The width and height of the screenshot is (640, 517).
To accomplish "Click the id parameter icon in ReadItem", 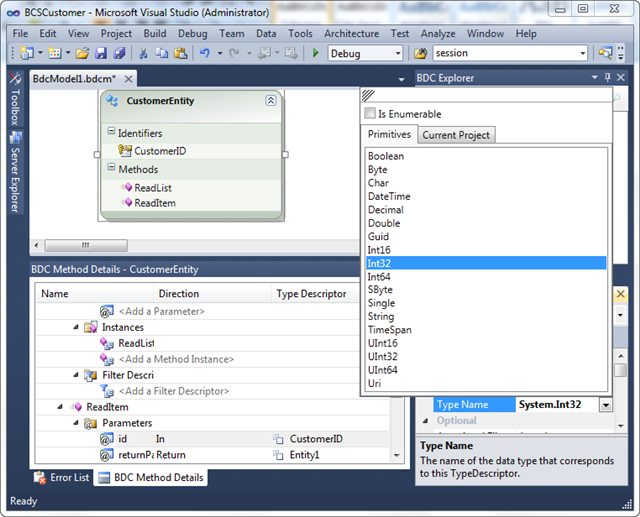I will point(107,439).
